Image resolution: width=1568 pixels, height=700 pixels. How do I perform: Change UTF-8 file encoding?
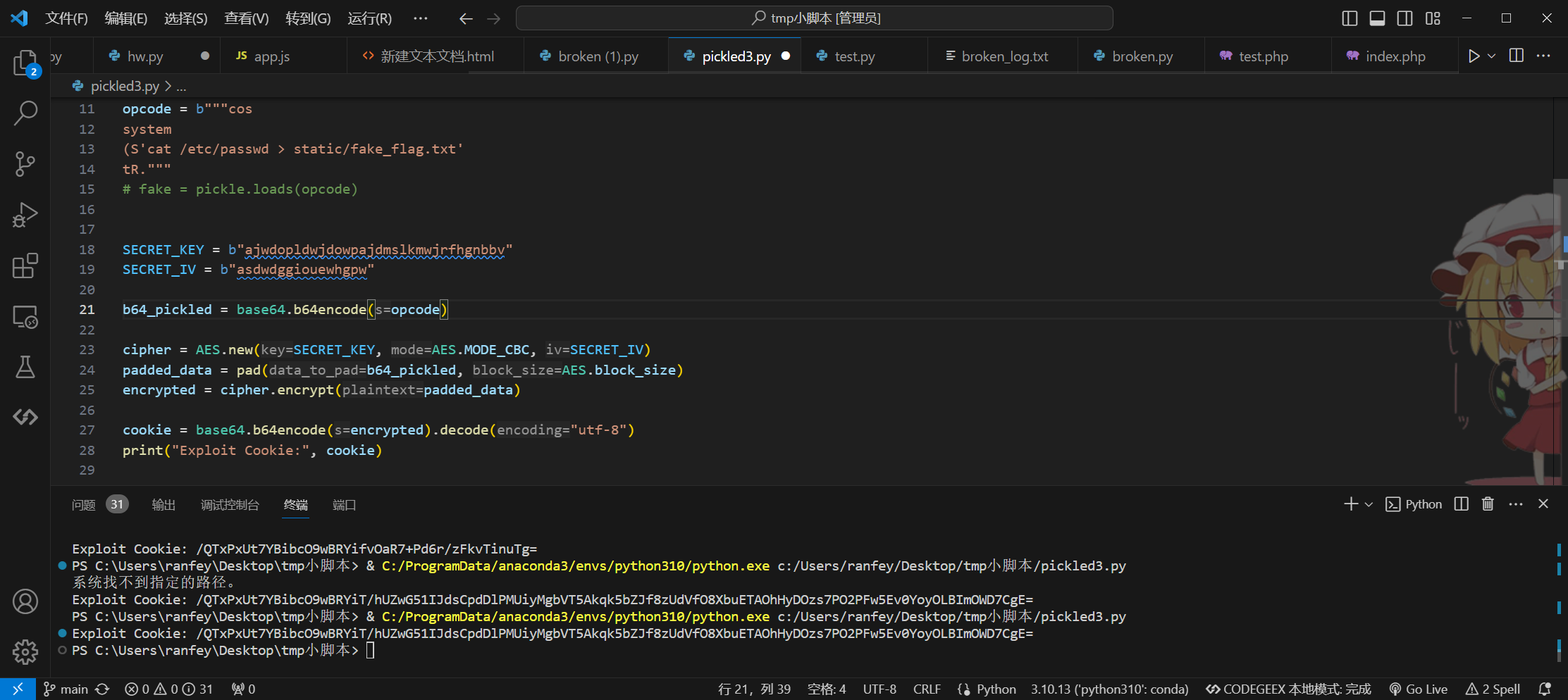tap(879, 689)
